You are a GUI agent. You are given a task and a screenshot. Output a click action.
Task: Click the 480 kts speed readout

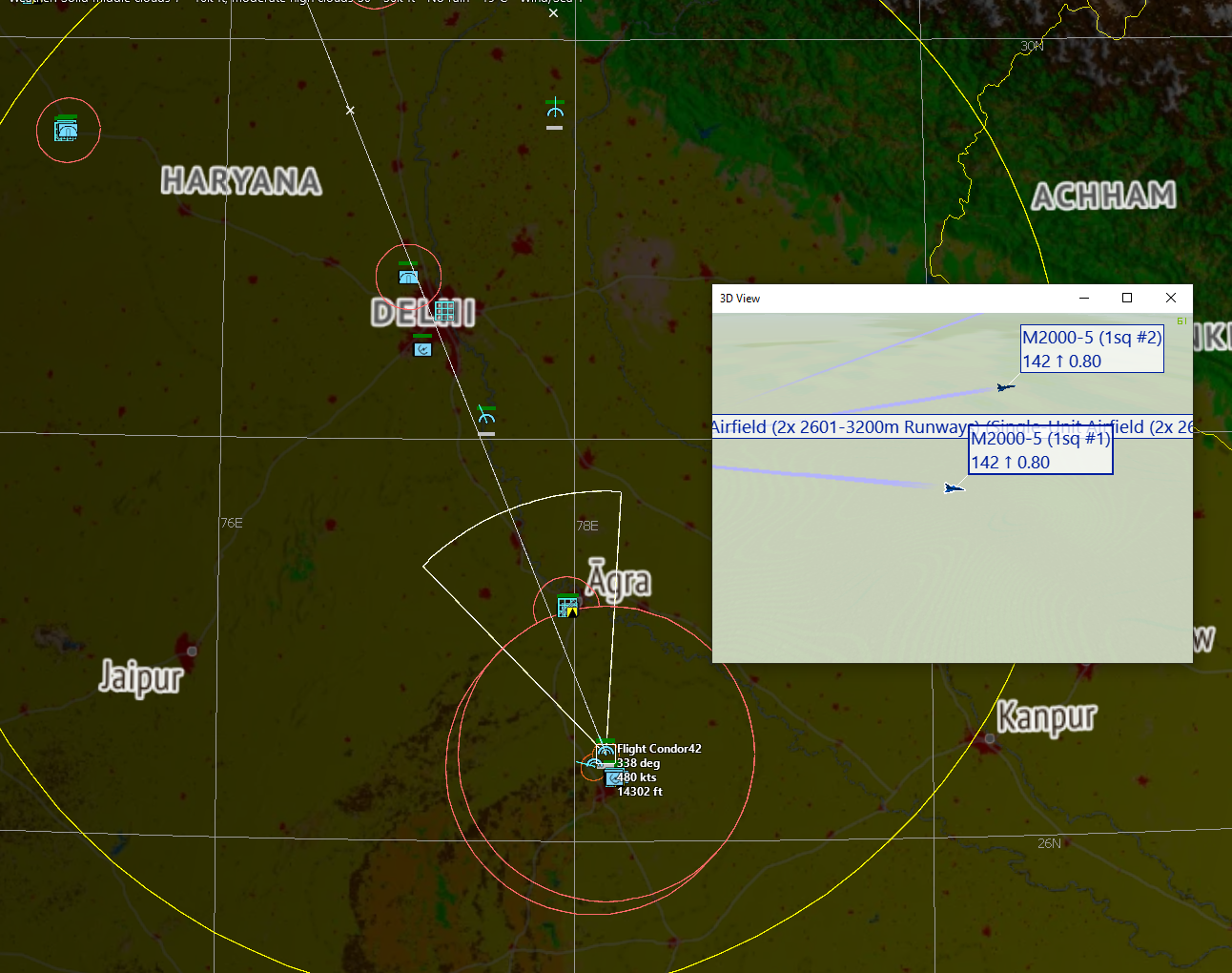[x=637, y=777]
